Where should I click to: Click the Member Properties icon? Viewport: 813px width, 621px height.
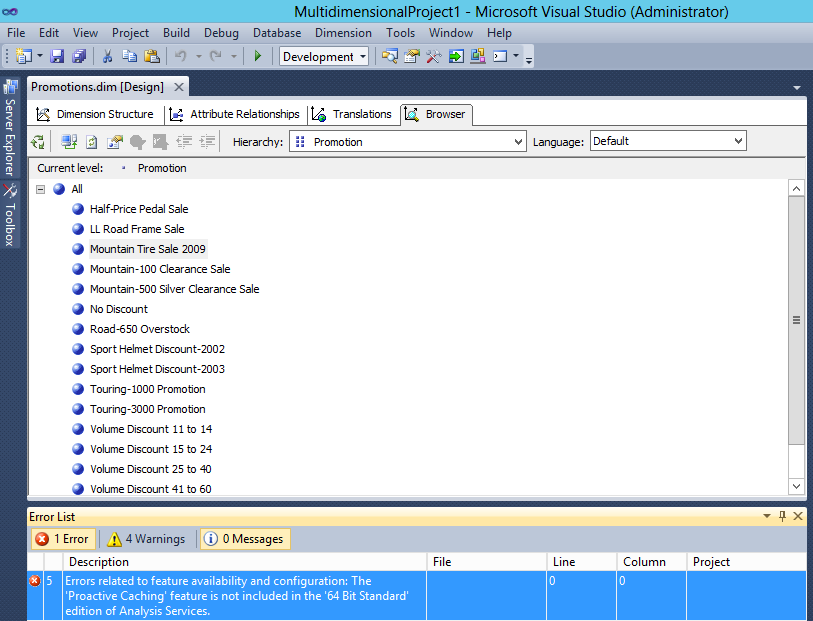115,142
